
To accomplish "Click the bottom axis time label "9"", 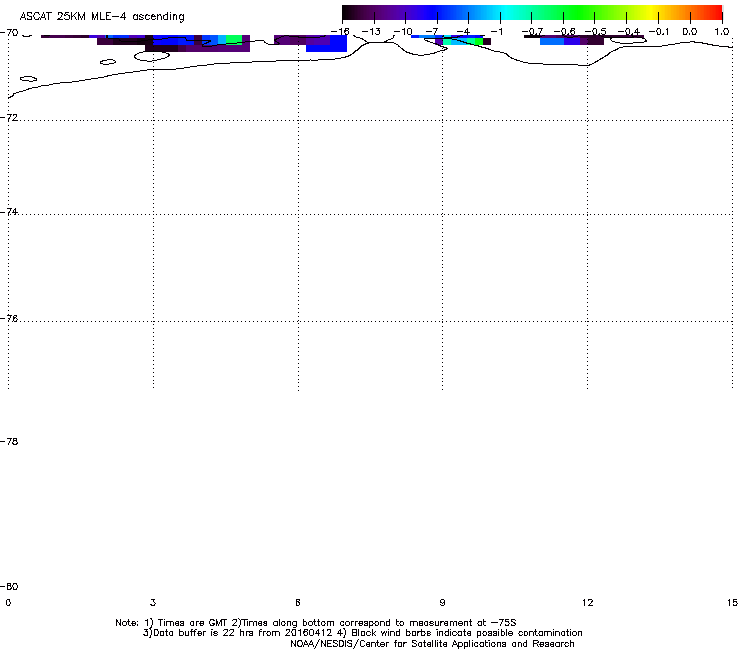I will click(x=442, y=602).
